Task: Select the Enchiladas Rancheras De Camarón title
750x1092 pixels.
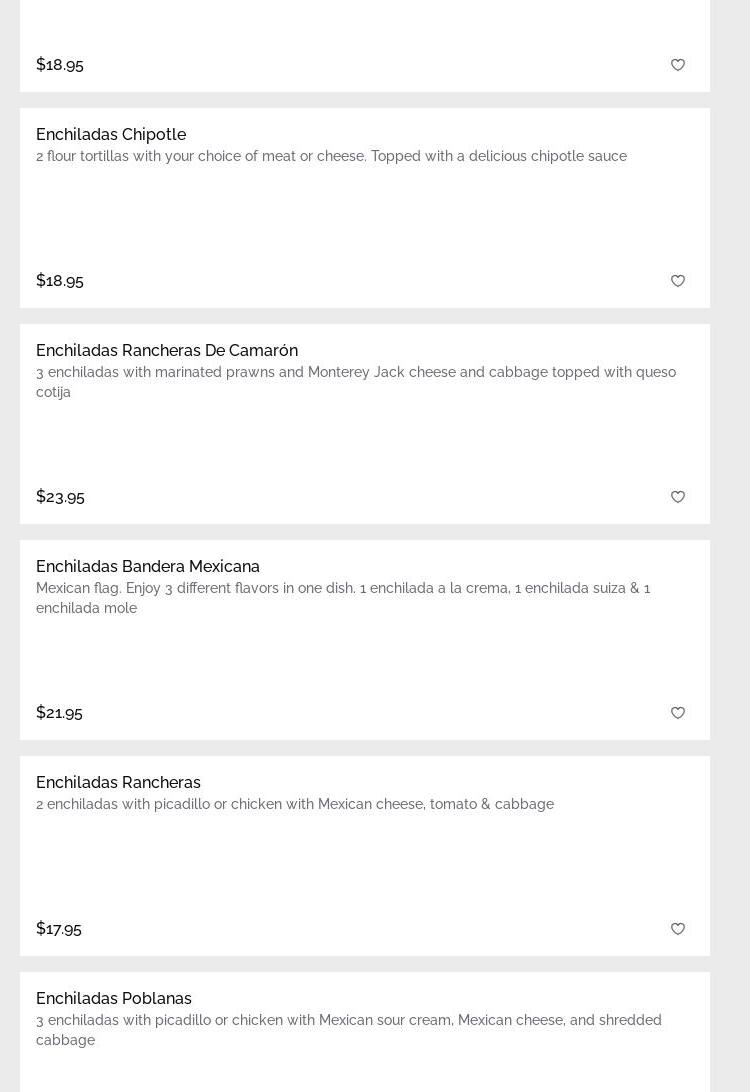Action: pos(167,350)
